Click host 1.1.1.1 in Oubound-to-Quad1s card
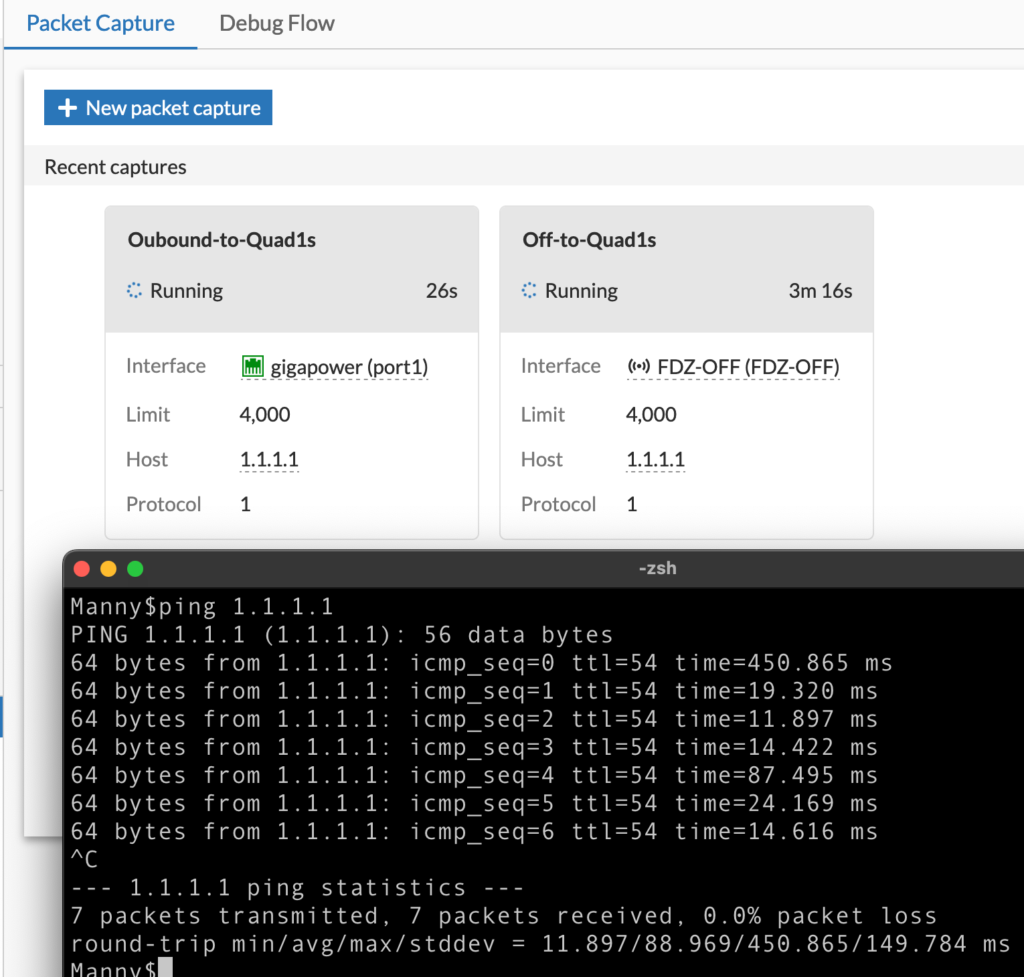This screenshot has height=977, width=1024. point(269,460)
